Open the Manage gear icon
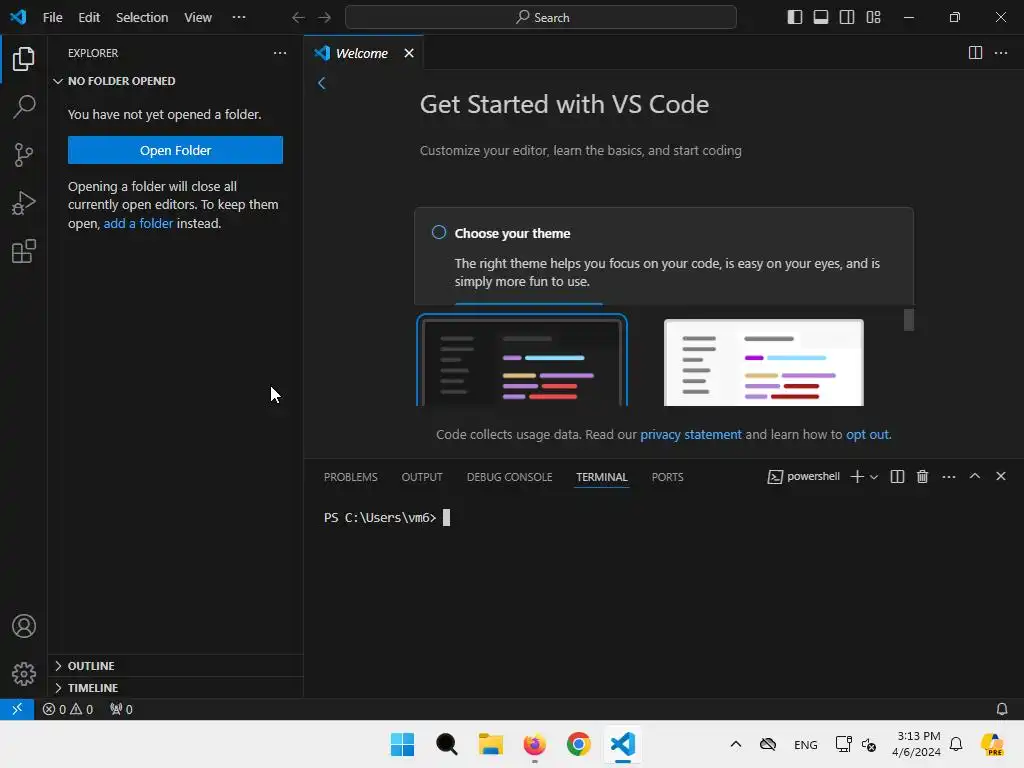The image size is (1024, 768). (x=24, y=673)
